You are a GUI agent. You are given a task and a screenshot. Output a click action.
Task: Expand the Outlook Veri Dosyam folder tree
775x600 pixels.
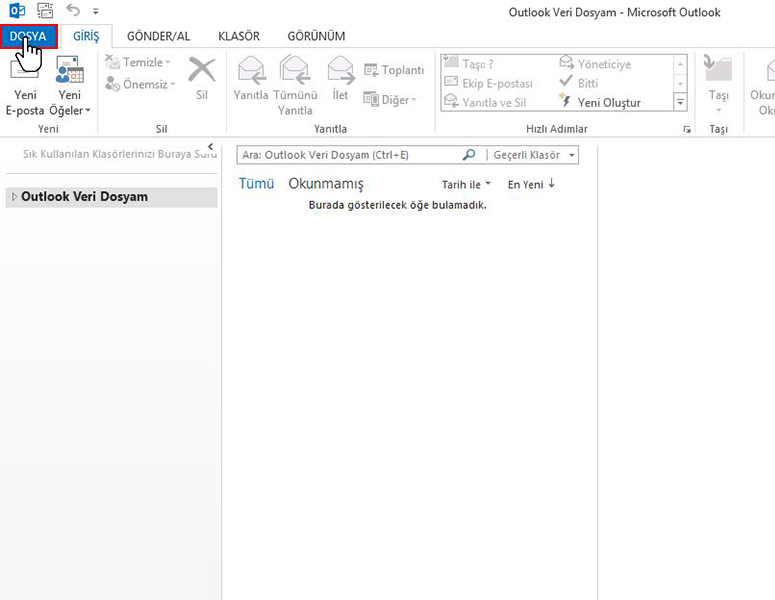[x=14, y=197]
